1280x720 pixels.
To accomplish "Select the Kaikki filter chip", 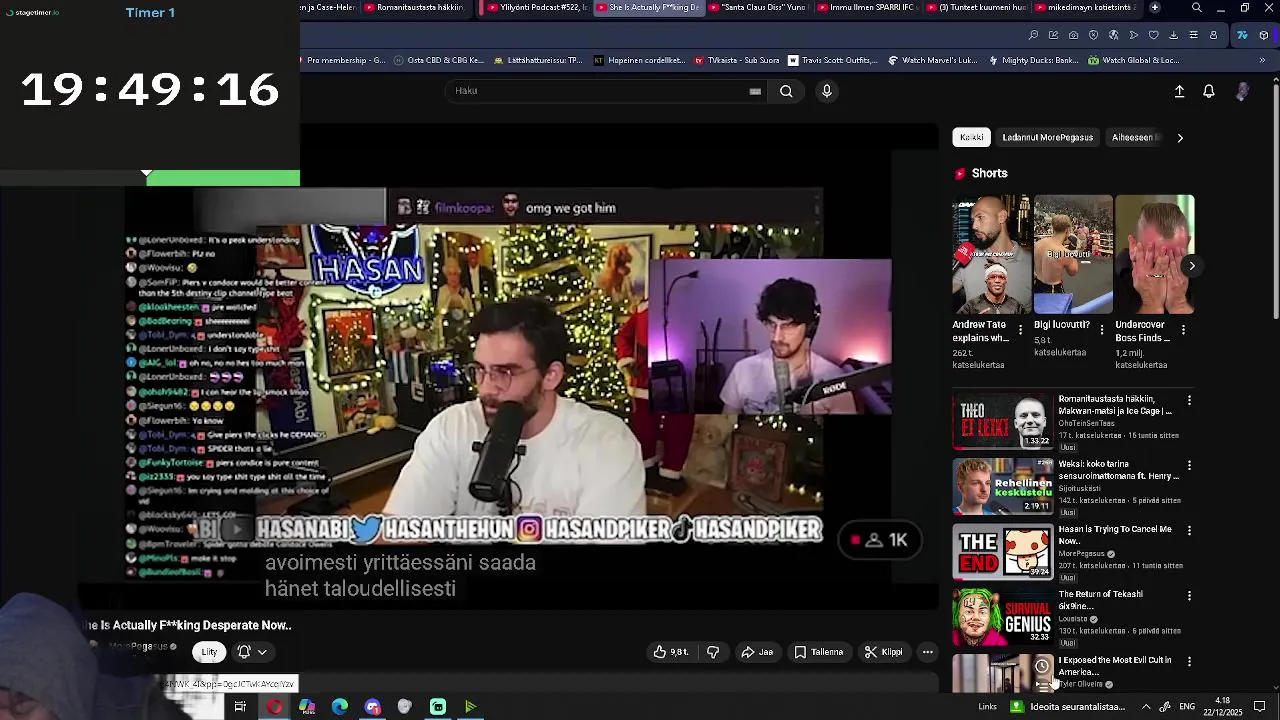I will coord(972,138).
